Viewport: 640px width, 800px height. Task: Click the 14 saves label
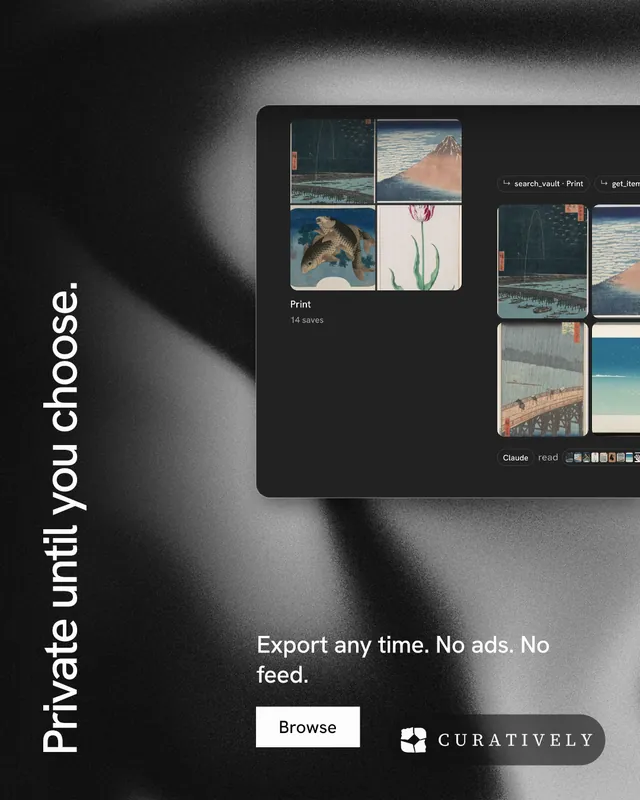[307, 320]
